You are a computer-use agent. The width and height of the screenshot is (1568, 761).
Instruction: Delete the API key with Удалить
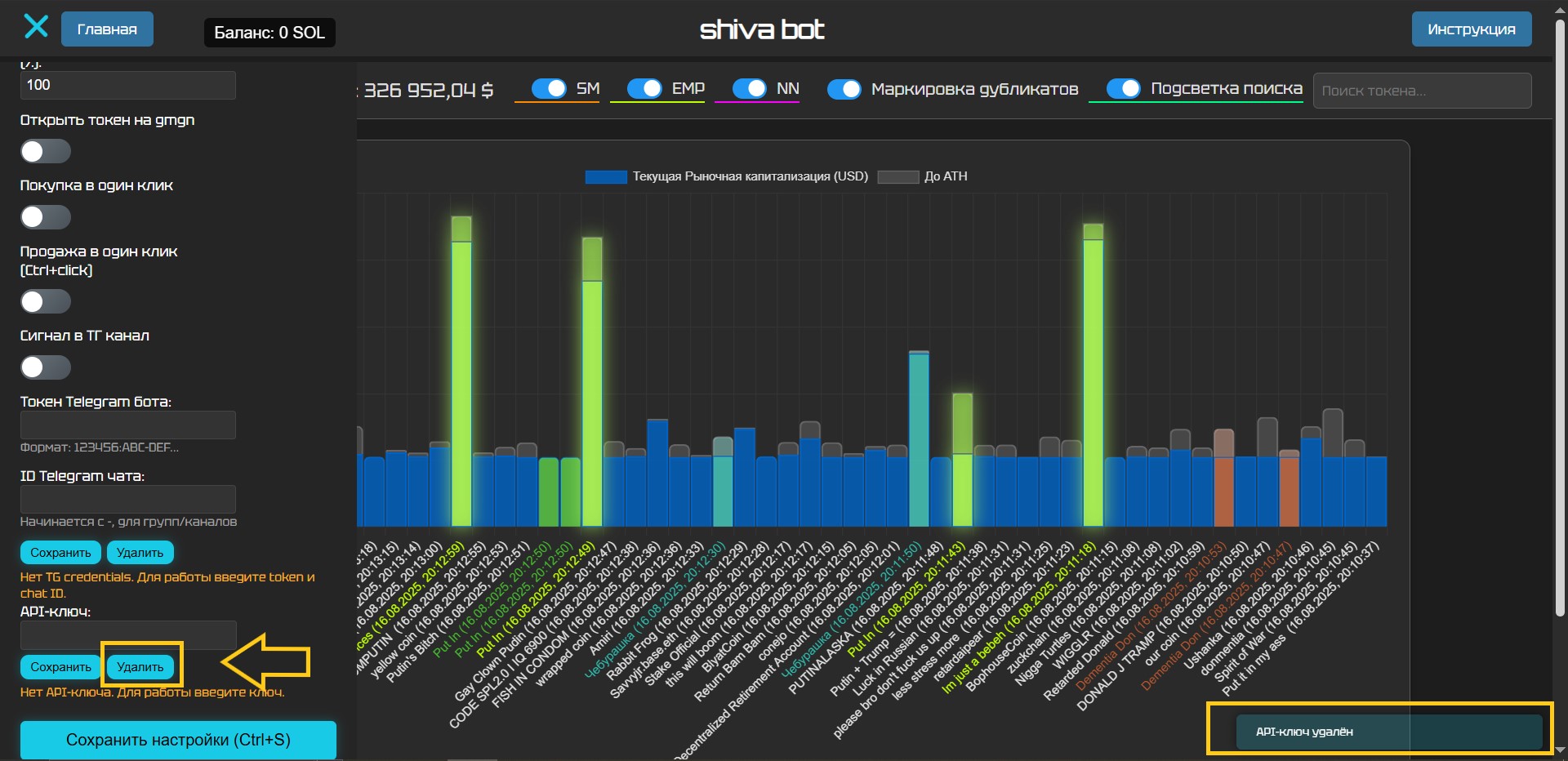140,667
